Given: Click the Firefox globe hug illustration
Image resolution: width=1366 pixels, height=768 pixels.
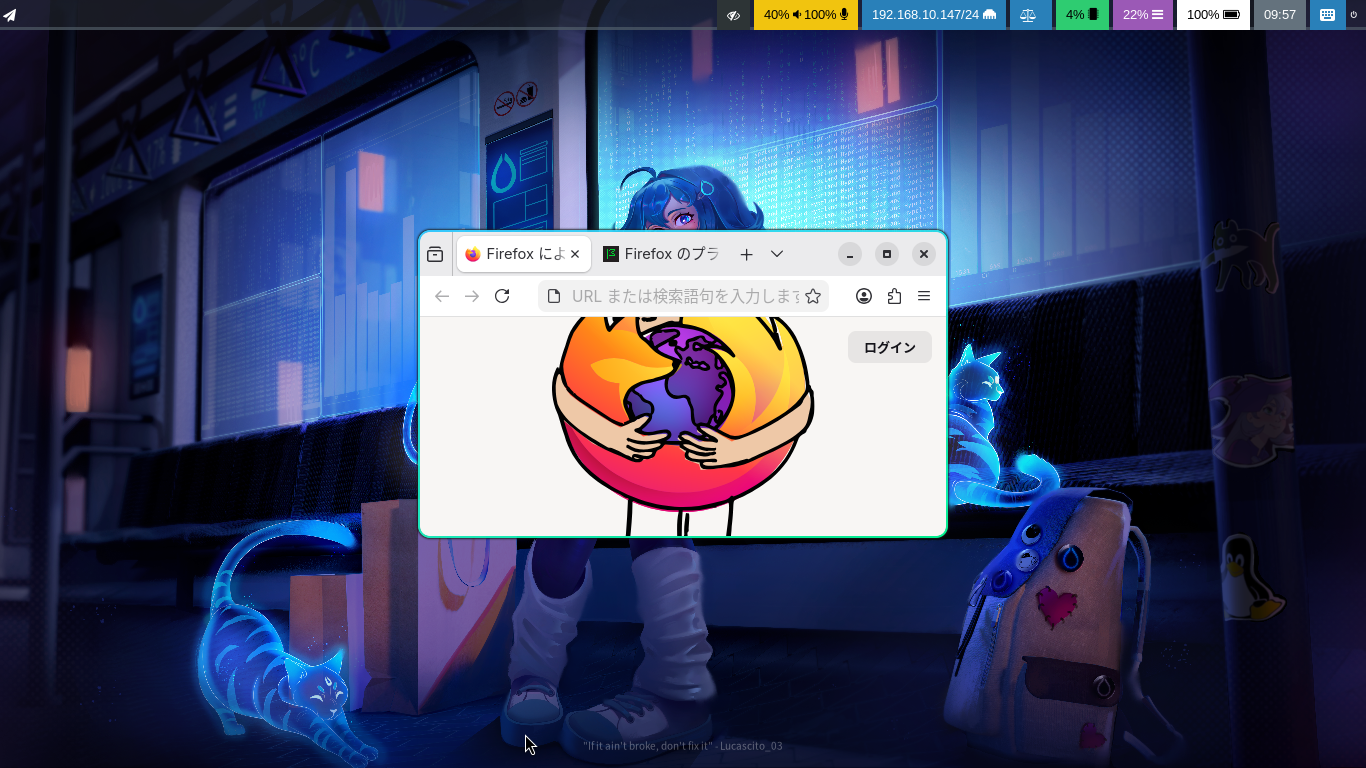Looking at the screenshot, I should (683, 426).
